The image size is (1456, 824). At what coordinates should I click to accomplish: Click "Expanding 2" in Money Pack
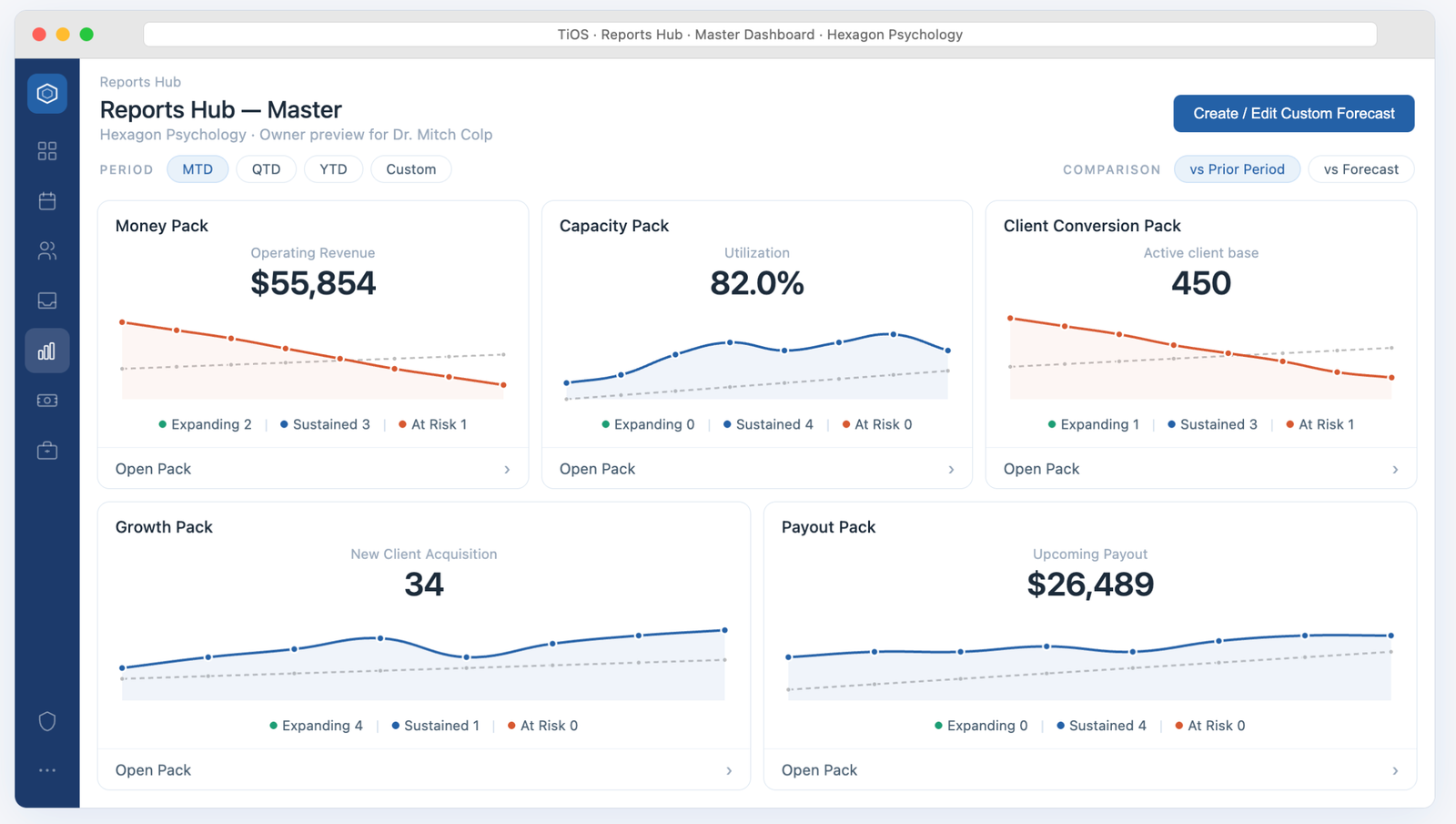point(205,424)
